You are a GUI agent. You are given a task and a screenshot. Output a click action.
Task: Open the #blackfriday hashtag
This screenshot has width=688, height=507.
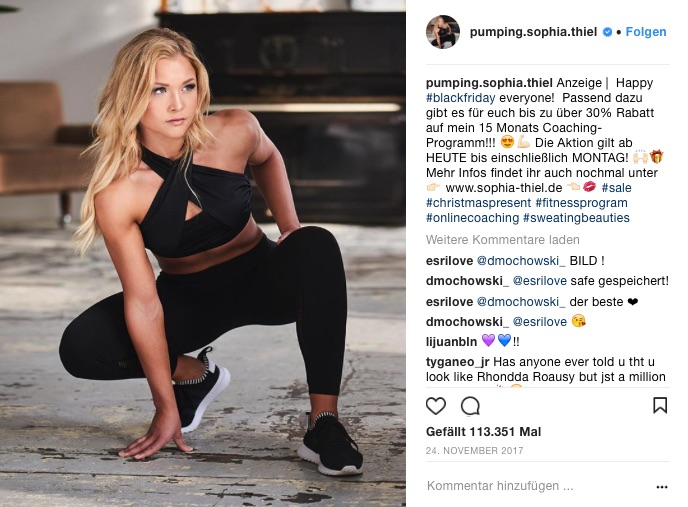click(460, 98)
